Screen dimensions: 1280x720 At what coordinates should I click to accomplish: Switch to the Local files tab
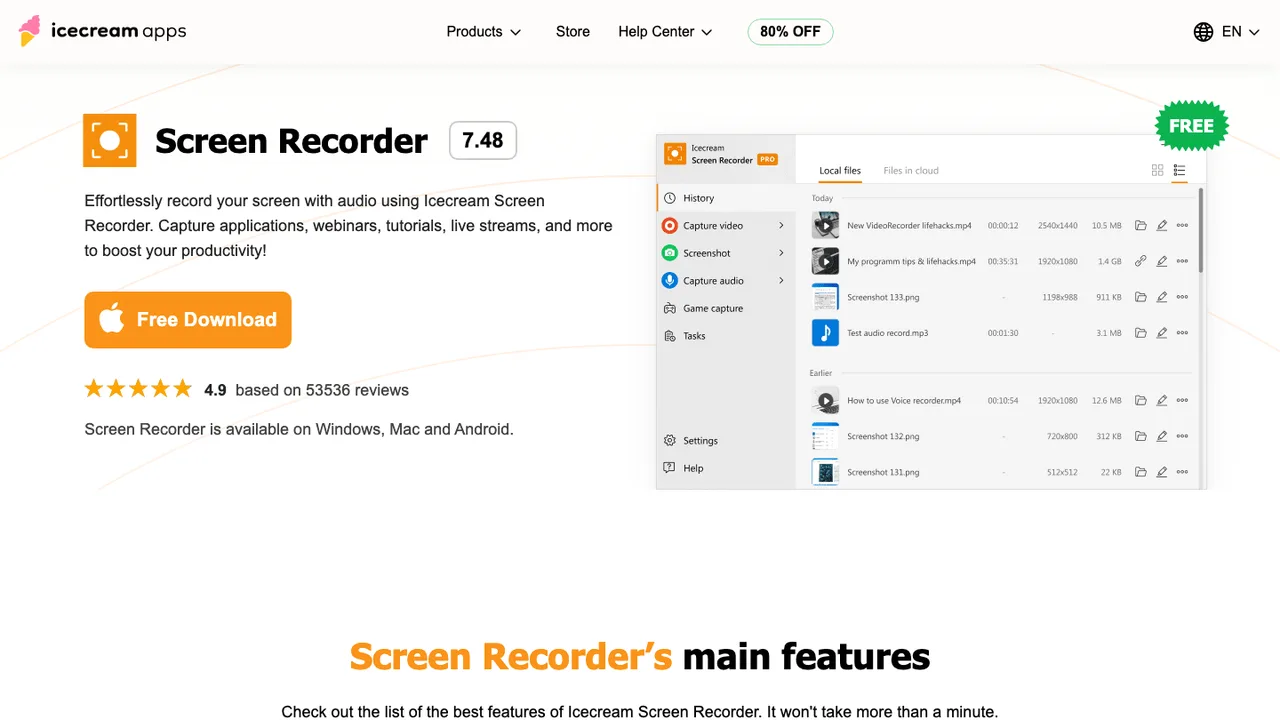(x=840, y=171)
